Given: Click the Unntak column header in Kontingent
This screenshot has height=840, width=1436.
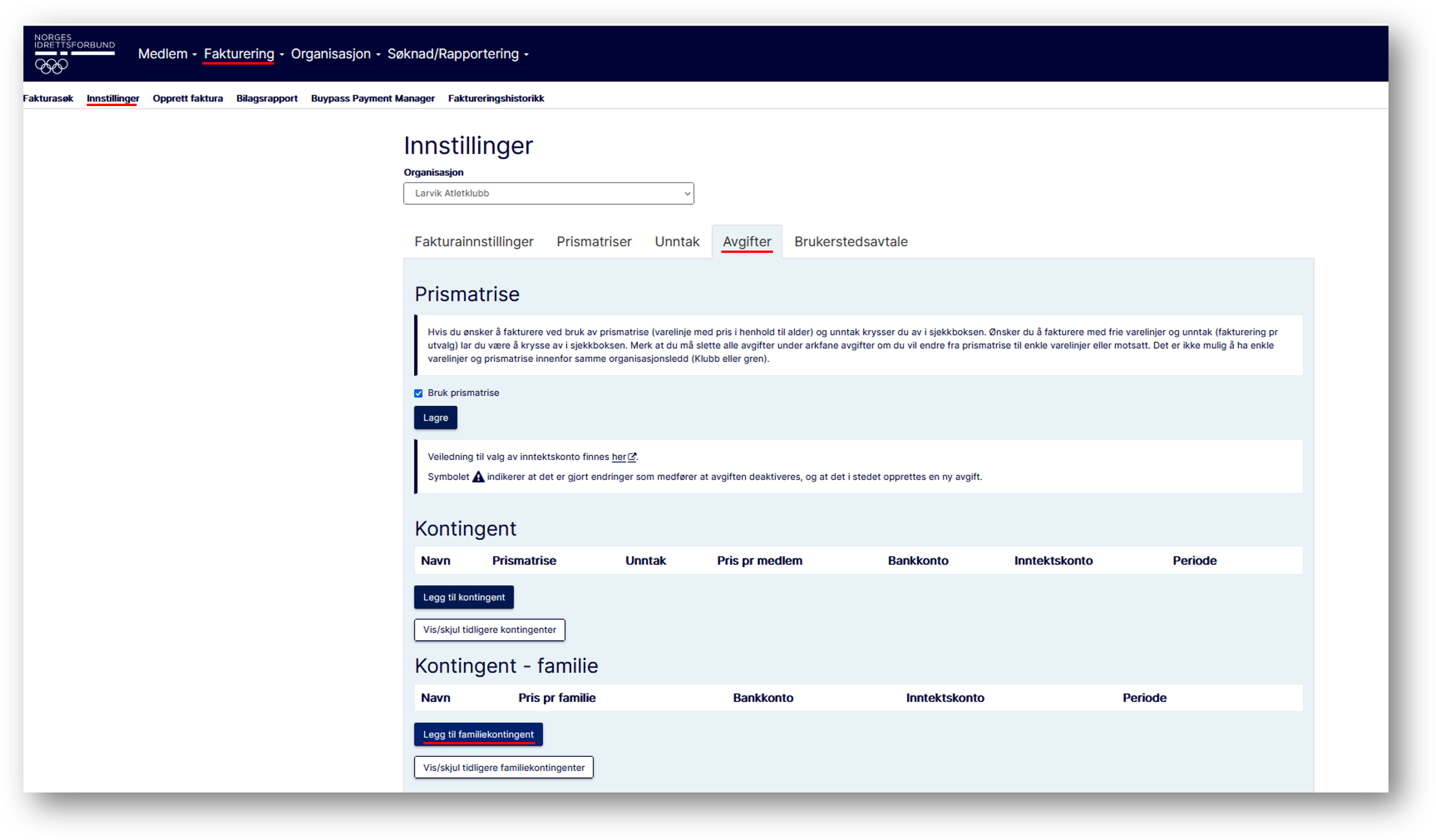Looking at the screenshot, I should 646,561.
